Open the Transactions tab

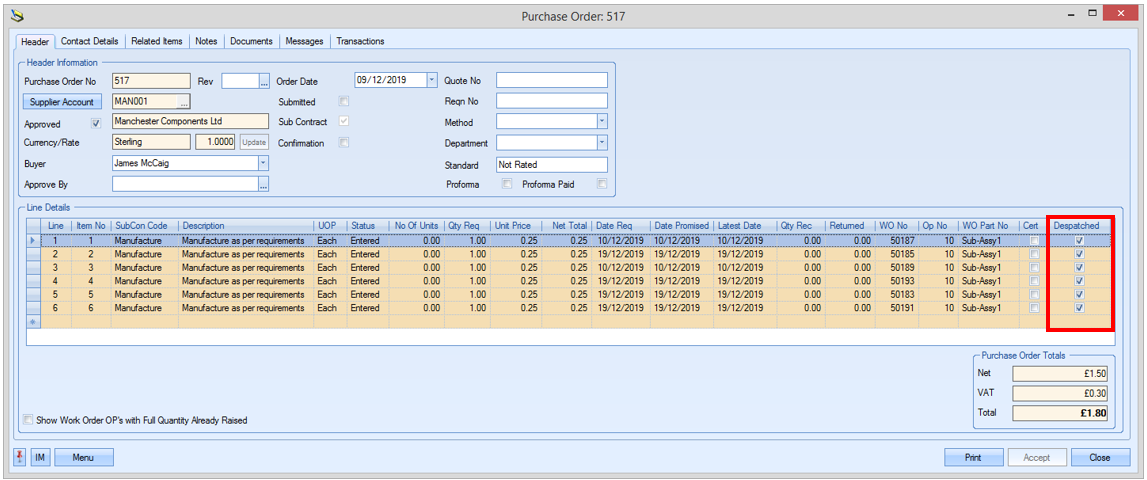[x=360, y=41]
